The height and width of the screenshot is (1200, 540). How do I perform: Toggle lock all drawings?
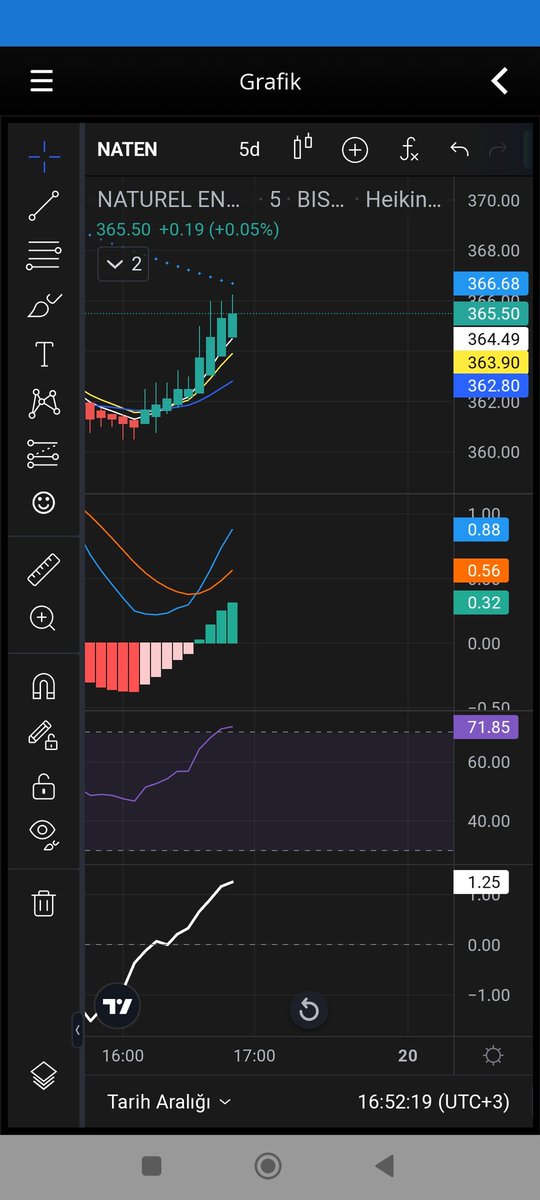[x=43, y=787]
